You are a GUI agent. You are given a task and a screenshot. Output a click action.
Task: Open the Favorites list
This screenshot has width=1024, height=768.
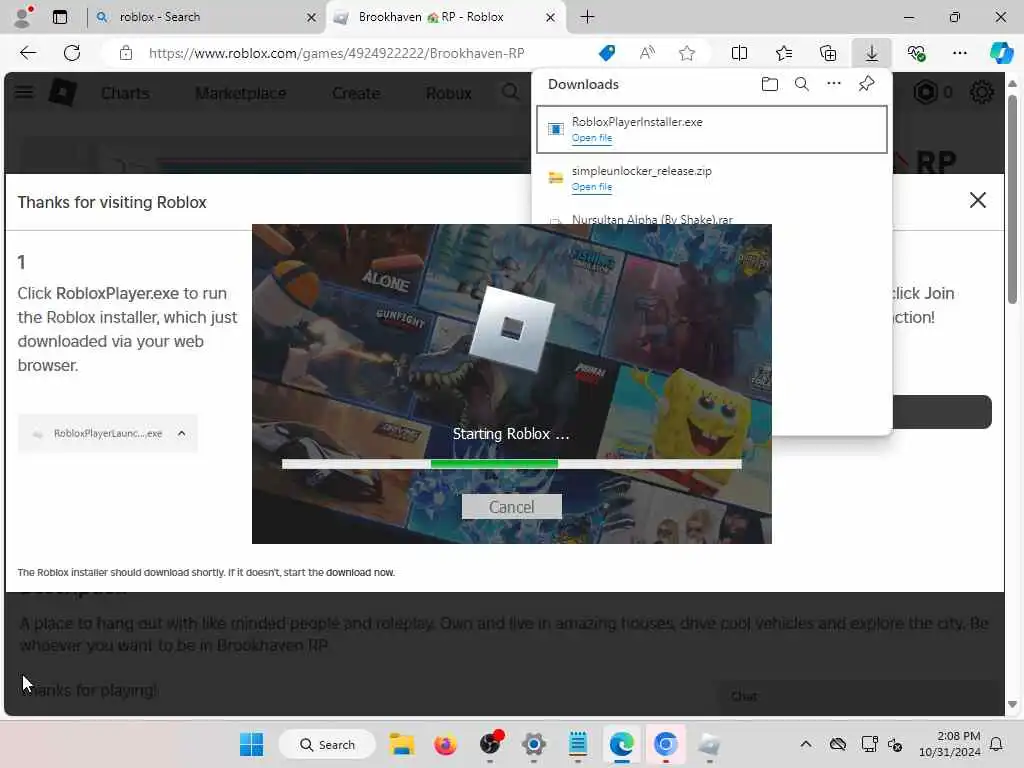pos(784,53)
